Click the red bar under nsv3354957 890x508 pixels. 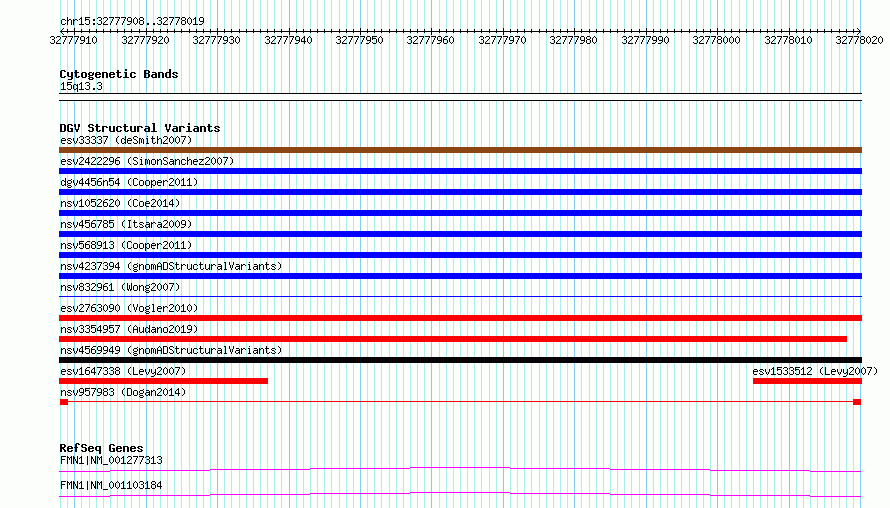(x=453, y=339)
